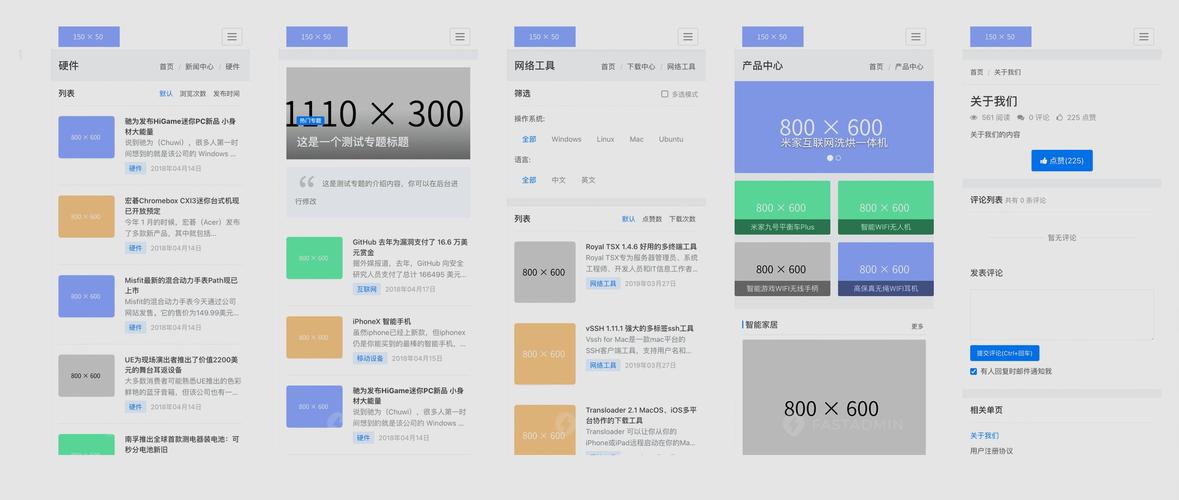Viewport: 1179px width, 500px height.
Task: Open 米家互联网洗烘一体机 banner image
Action: click(x=834, y=127)
